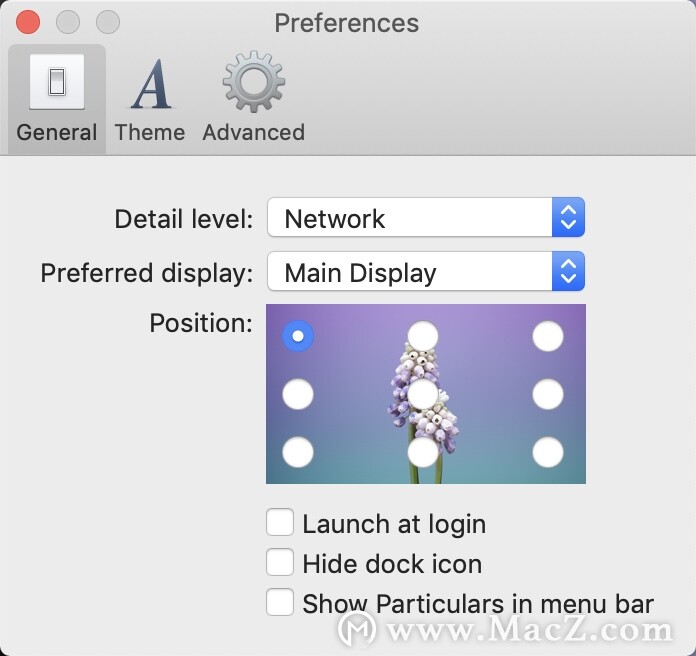Enable Show Particulars in menu bar checkbox

click(x=280, y=602)
